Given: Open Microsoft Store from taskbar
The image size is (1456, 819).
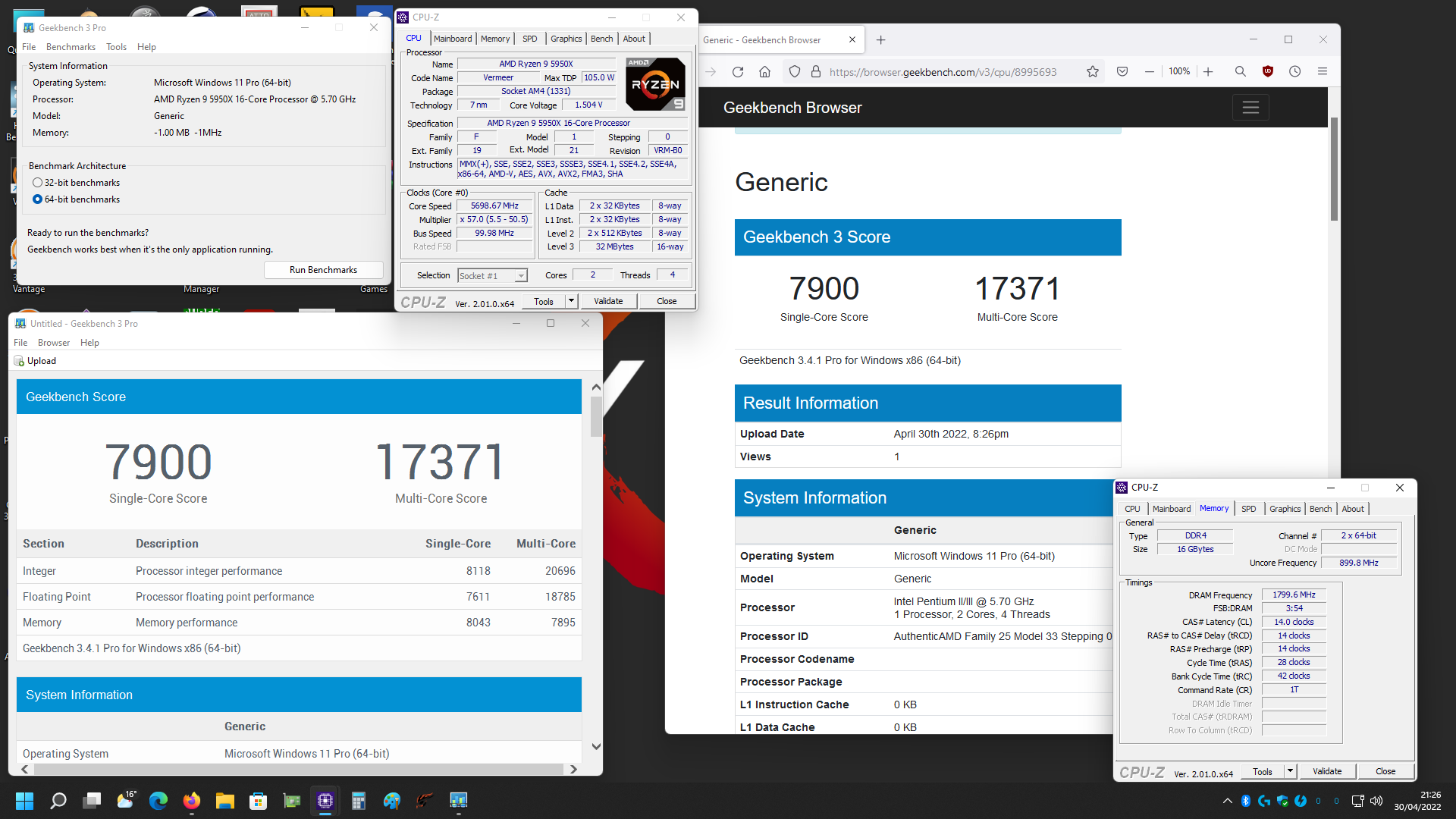Looking at the screenshot, I should (259, 801).
